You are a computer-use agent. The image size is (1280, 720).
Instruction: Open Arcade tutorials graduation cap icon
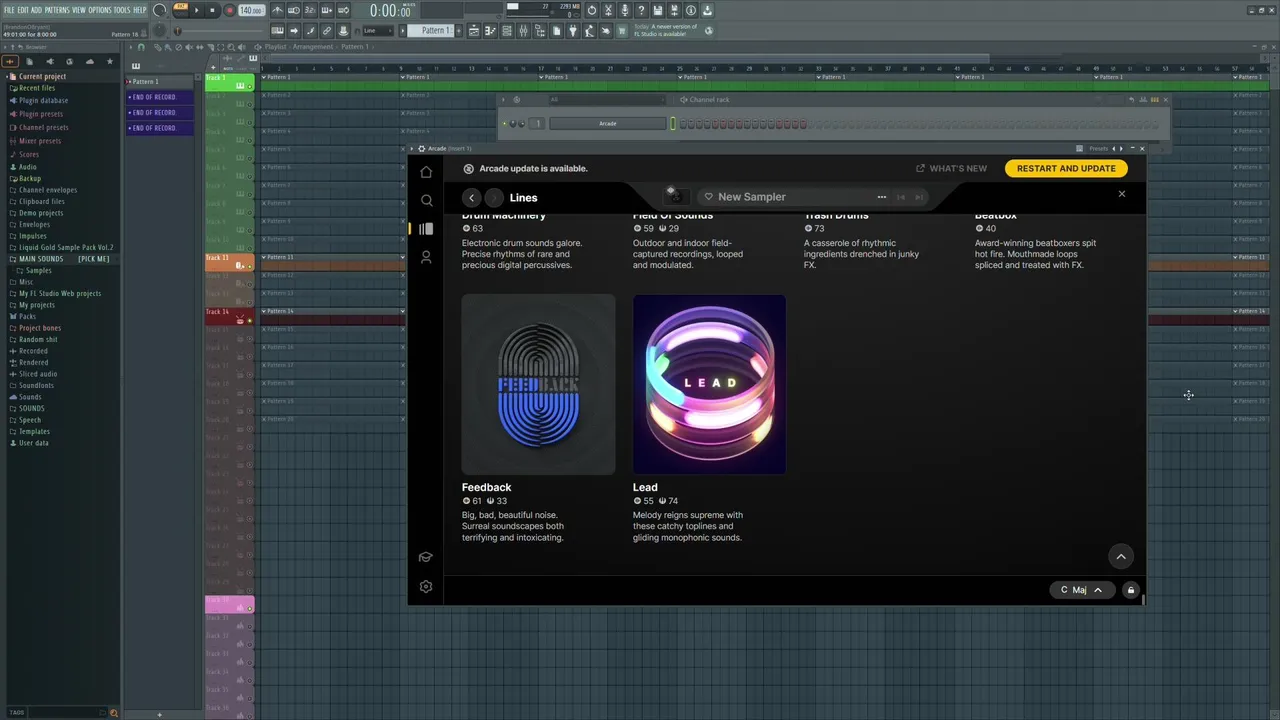[x=426, y=557]
